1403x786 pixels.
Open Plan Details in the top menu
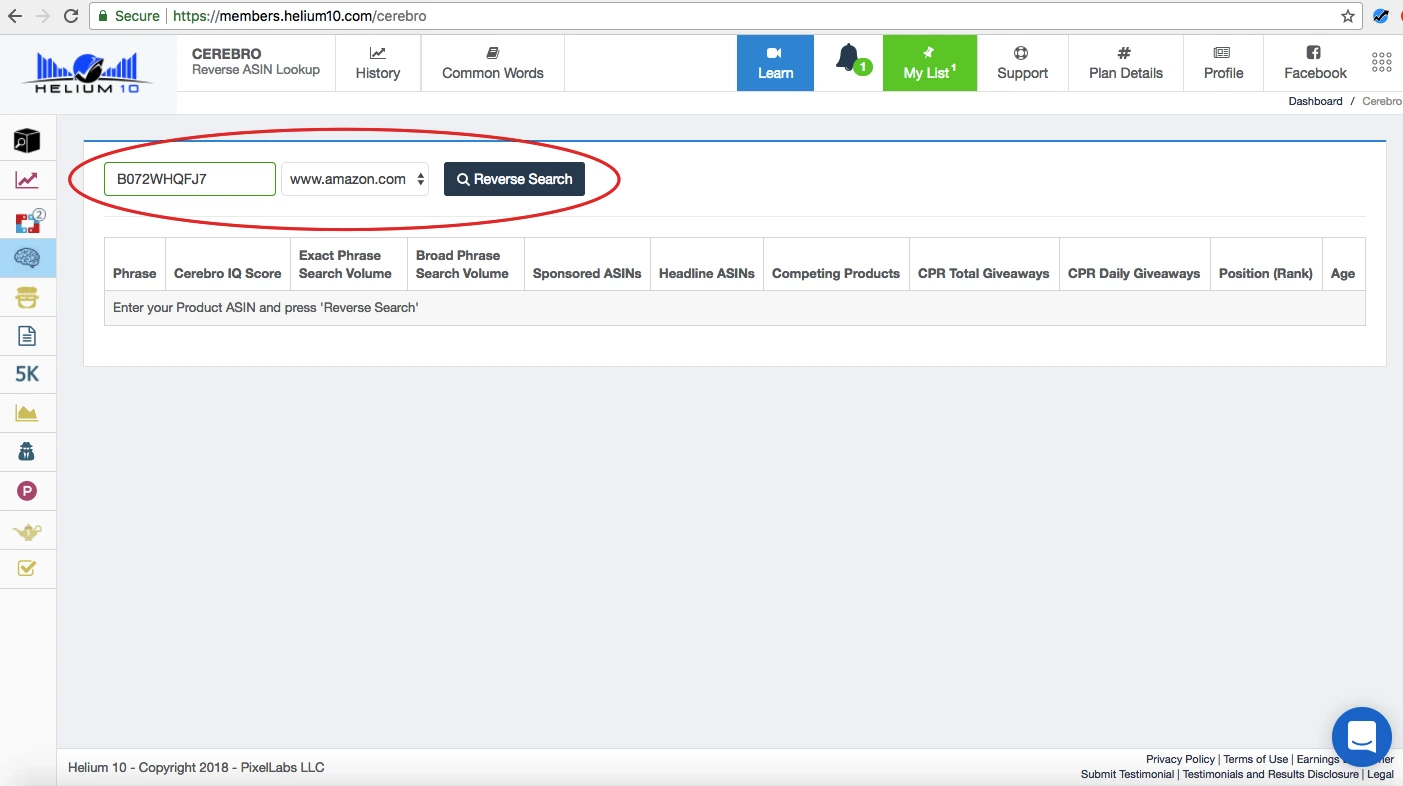(1125, 63)
